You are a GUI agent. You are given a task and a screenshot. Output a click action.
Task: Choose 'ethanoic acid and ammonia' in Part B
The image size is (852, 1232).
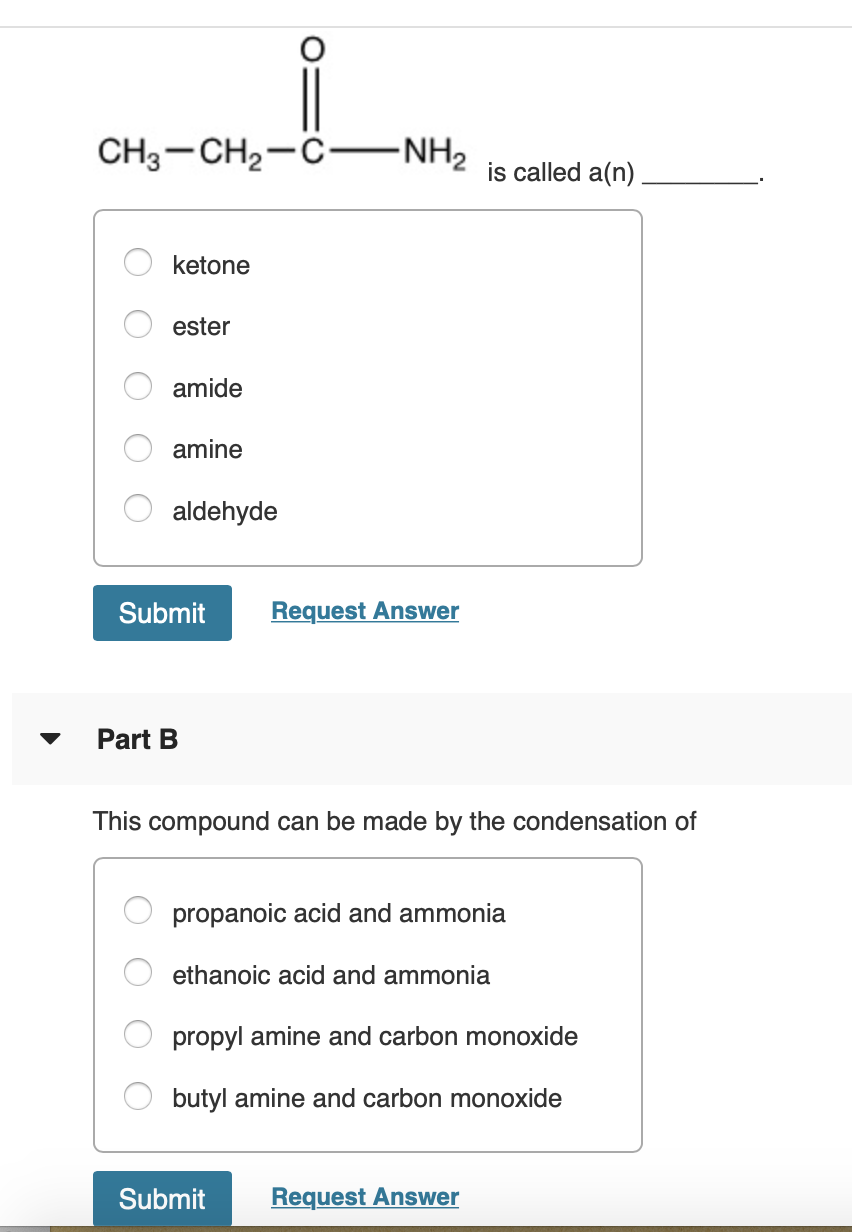pos(137,971)
